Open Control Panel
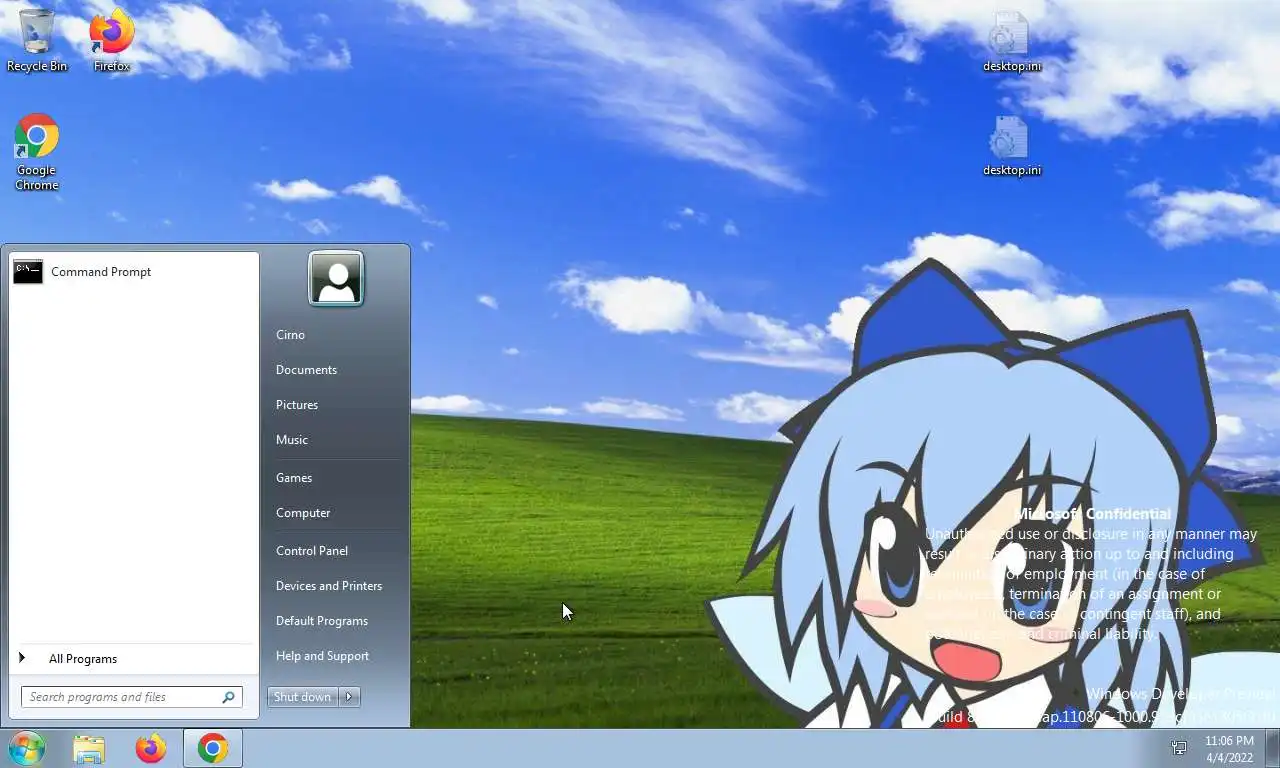 (x=312, y=551)
